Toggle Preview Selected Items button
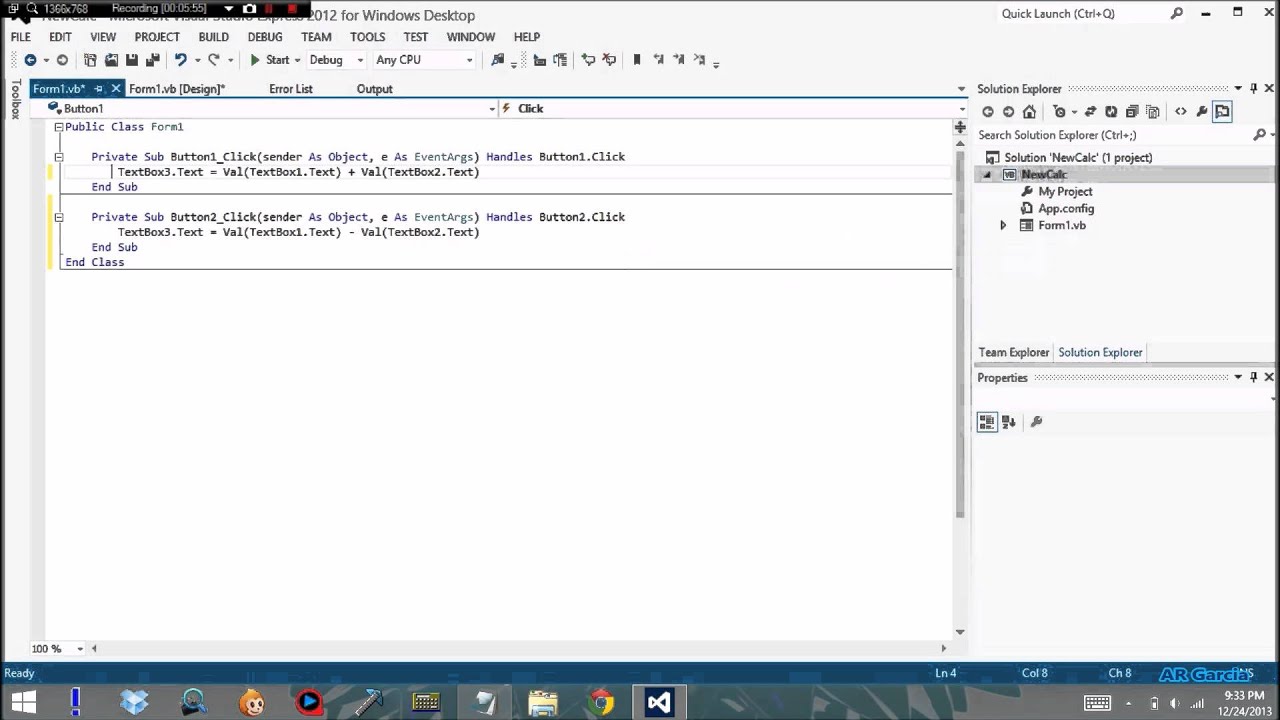The height and width of the screenshot is (720, 1280). pos(1222,112)
